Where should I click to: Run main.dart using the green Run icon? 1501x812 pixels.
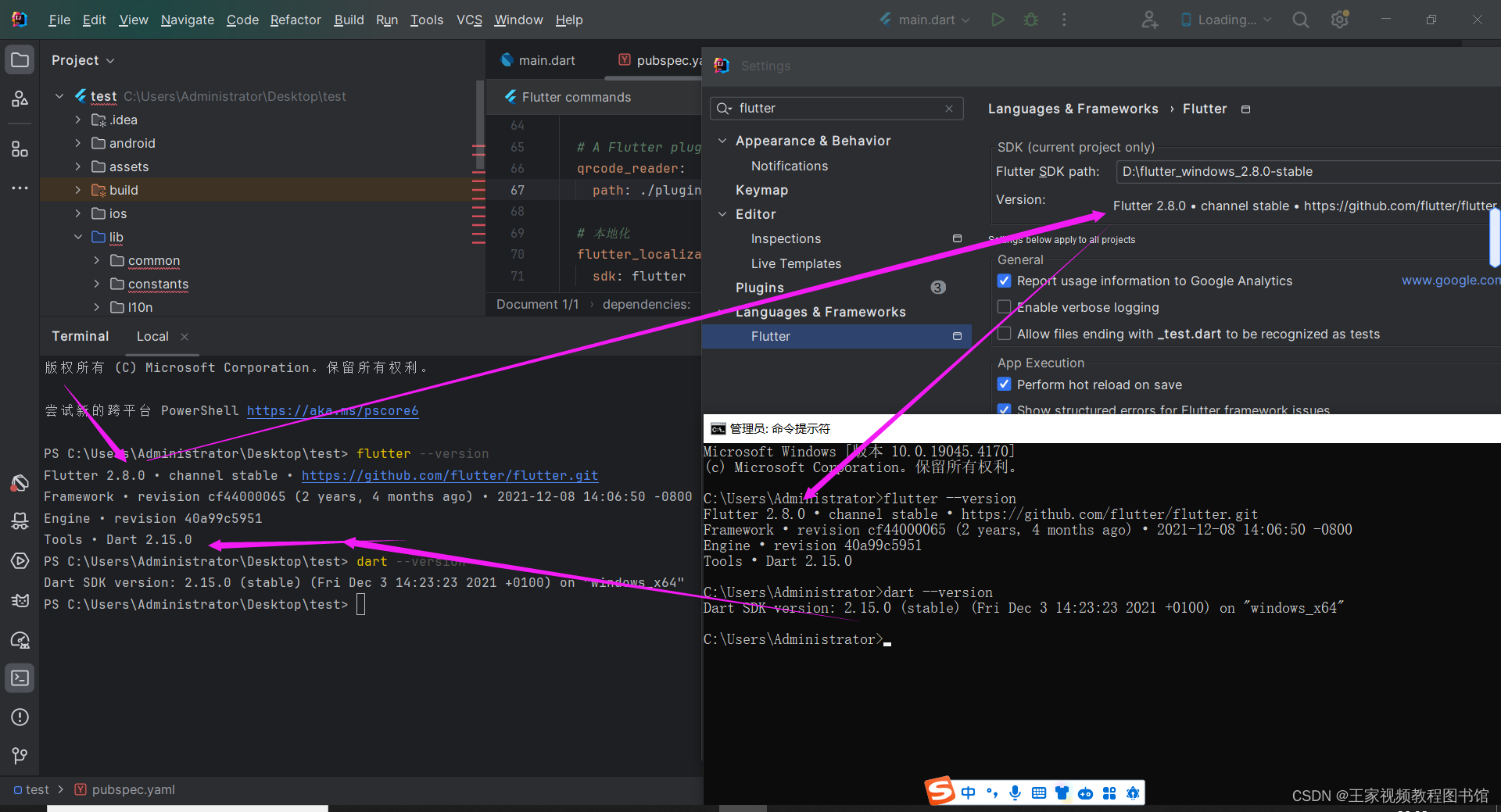click(997, 19)
